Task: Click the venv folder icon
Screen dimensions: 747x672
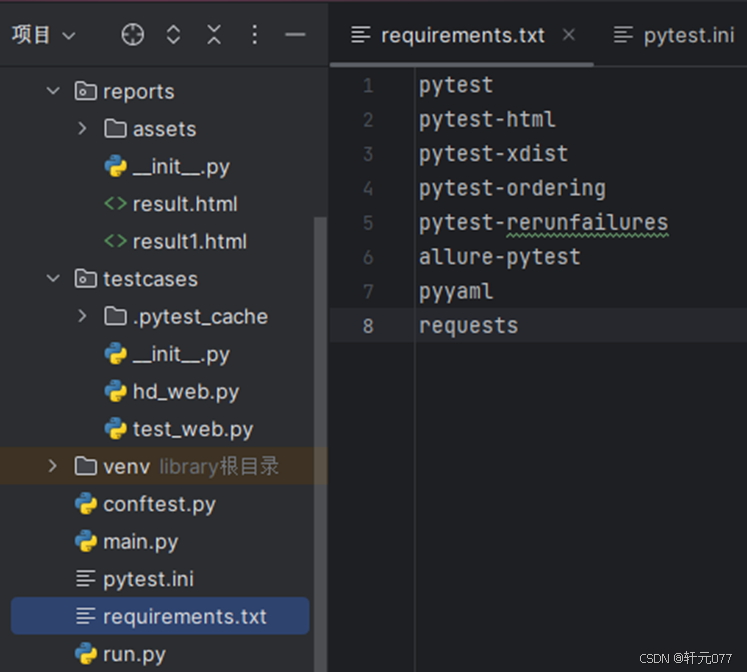Action: (x=86, y=466)
